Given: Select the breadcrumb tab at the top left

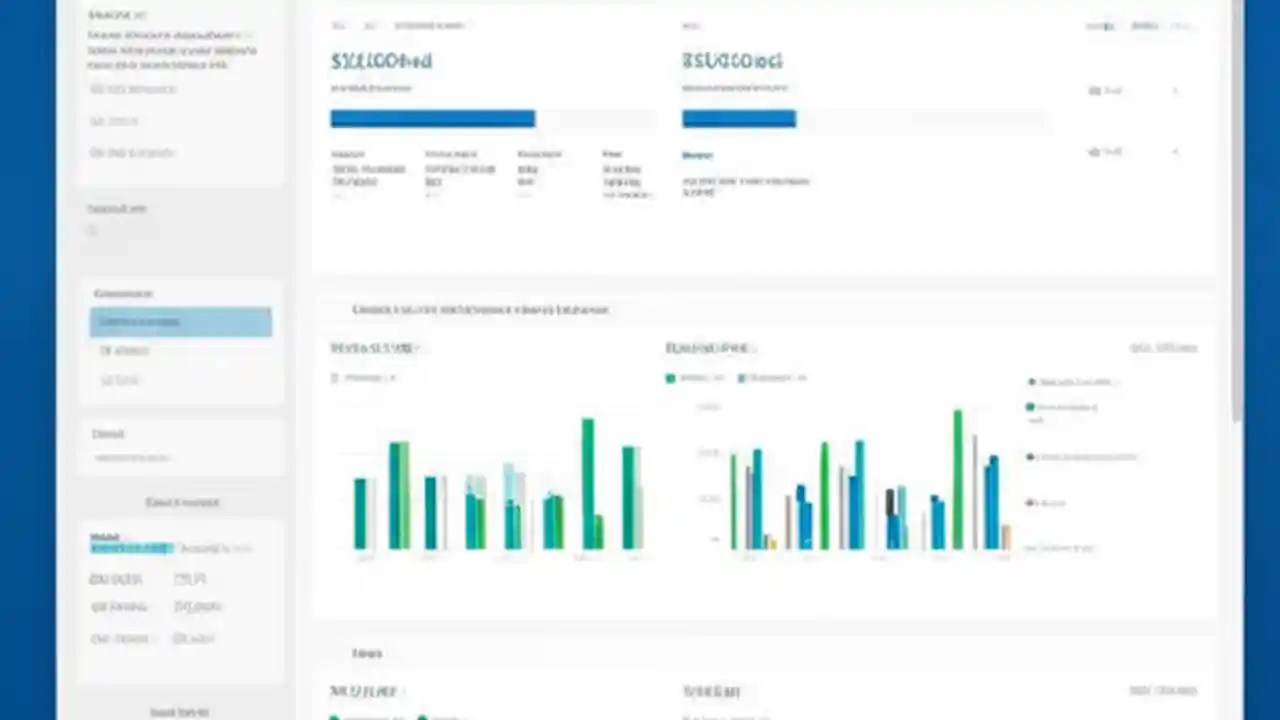Looking at the screenshot, I should [x=338, y=25].
